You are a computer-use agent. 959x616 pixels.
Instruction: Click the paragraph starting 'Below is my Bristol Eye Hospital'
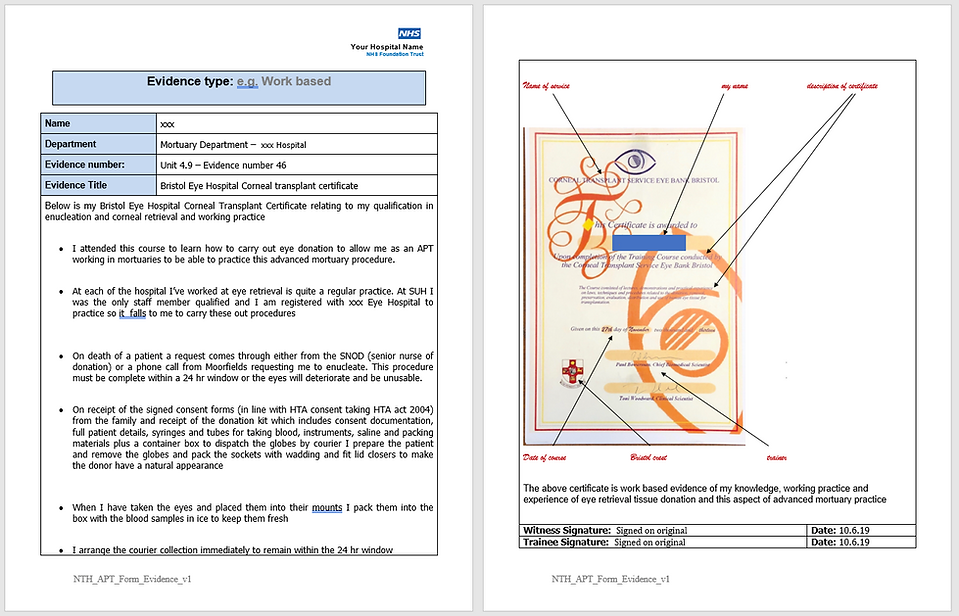point(239,211)
